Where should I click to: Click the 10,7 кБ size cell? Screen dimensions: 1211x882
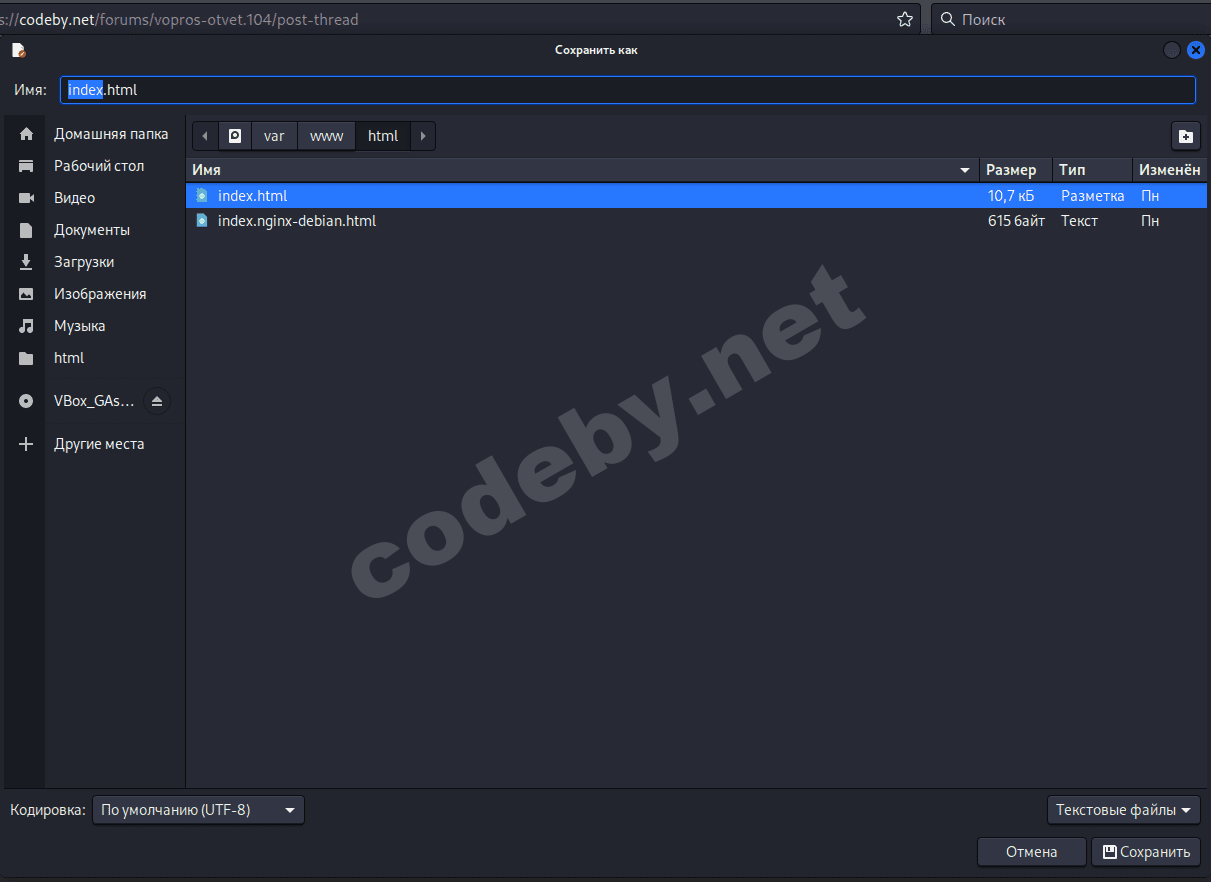(x=1011, y=196)
